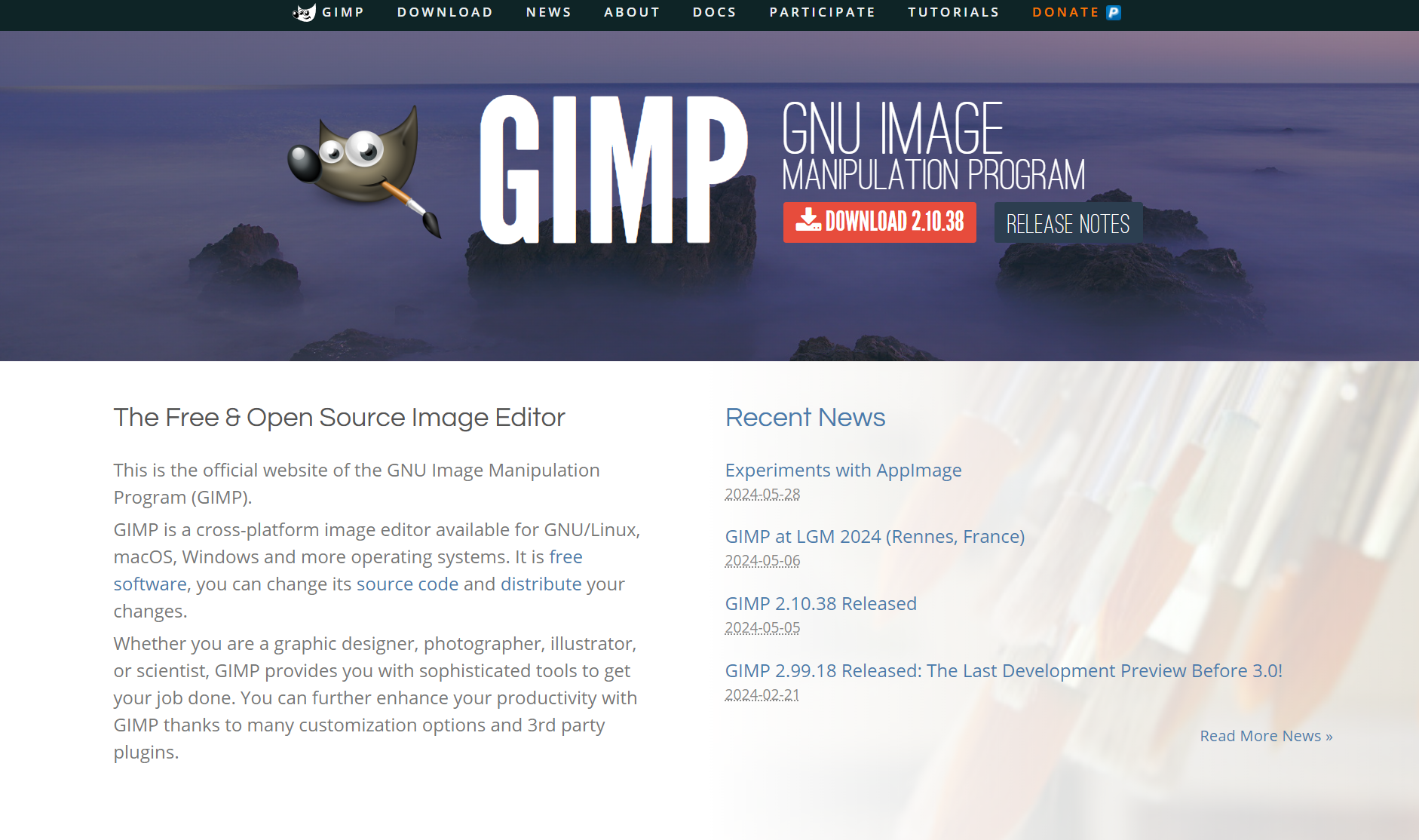Open the Participate navigation item
This screenshot has width=1419, height=840.
[822, 12]
